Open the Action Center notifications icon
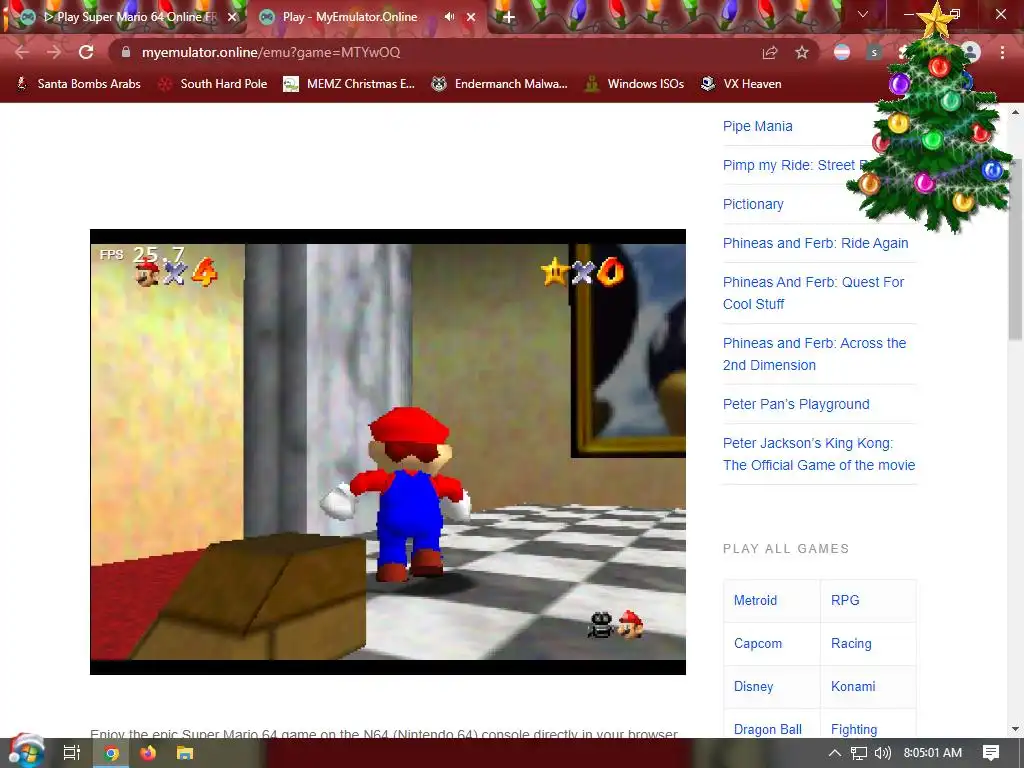 coord(991,753)
